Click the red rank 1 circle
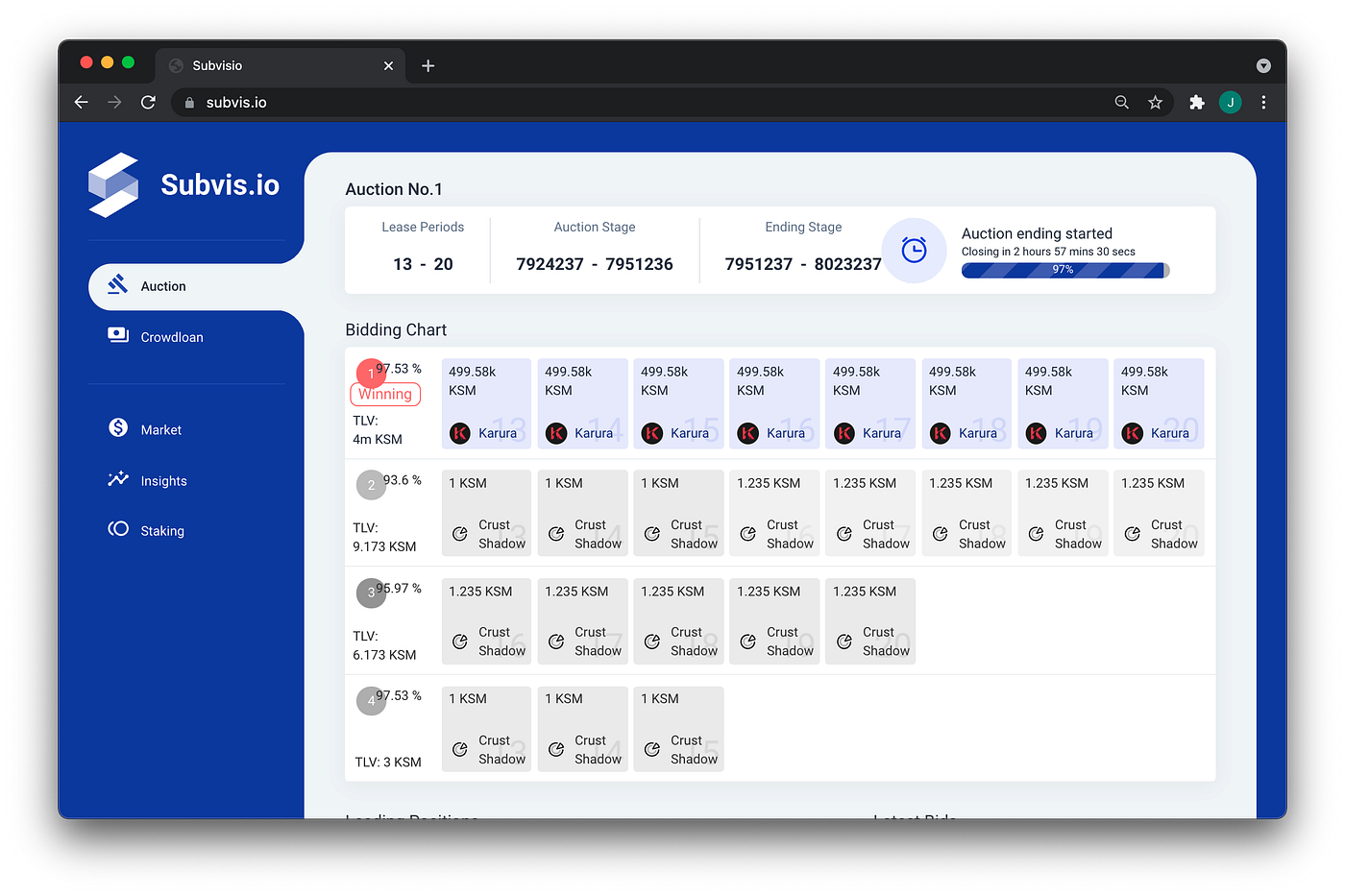 (370, 374)
